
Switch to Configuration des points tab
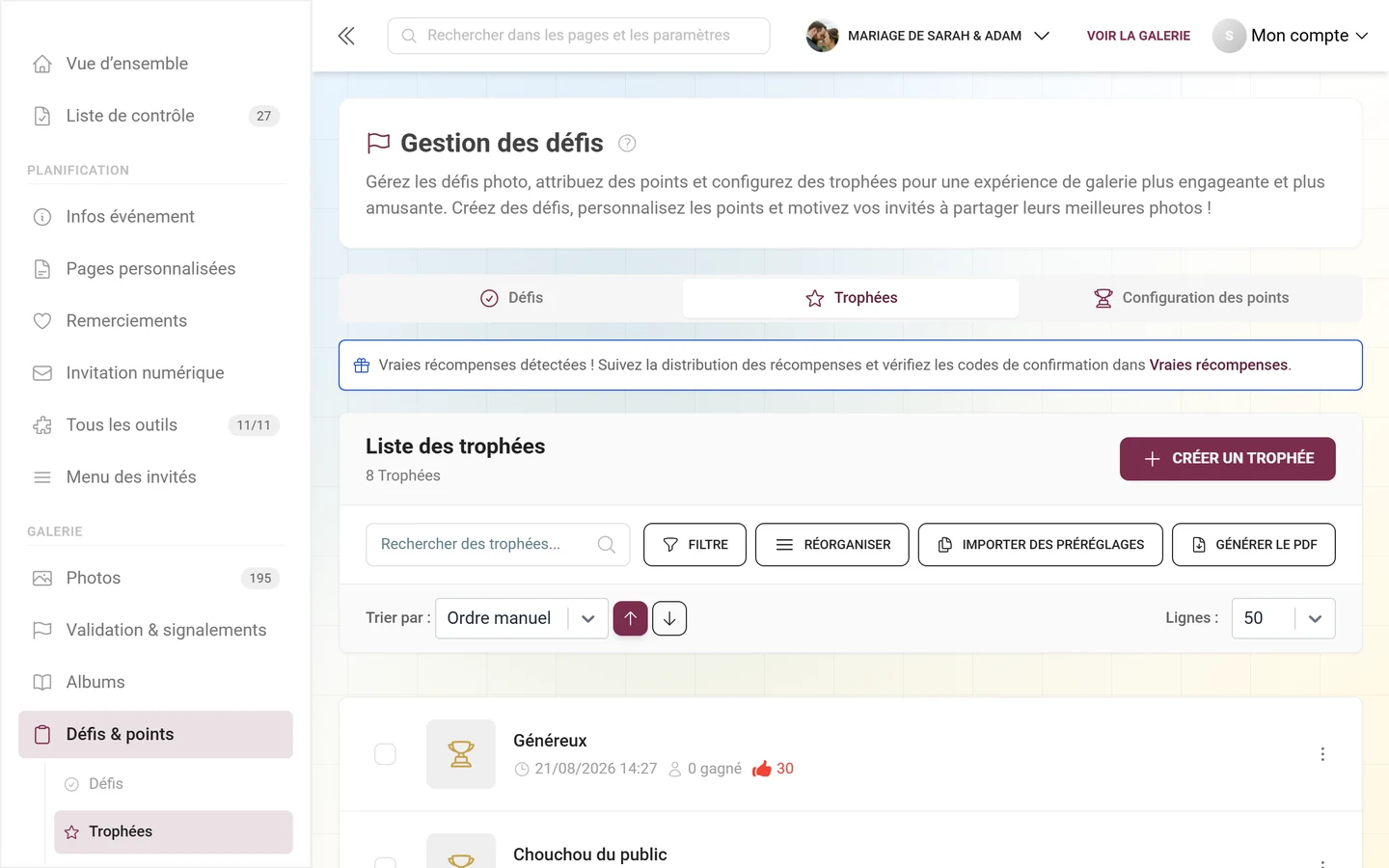[1190, 298]
